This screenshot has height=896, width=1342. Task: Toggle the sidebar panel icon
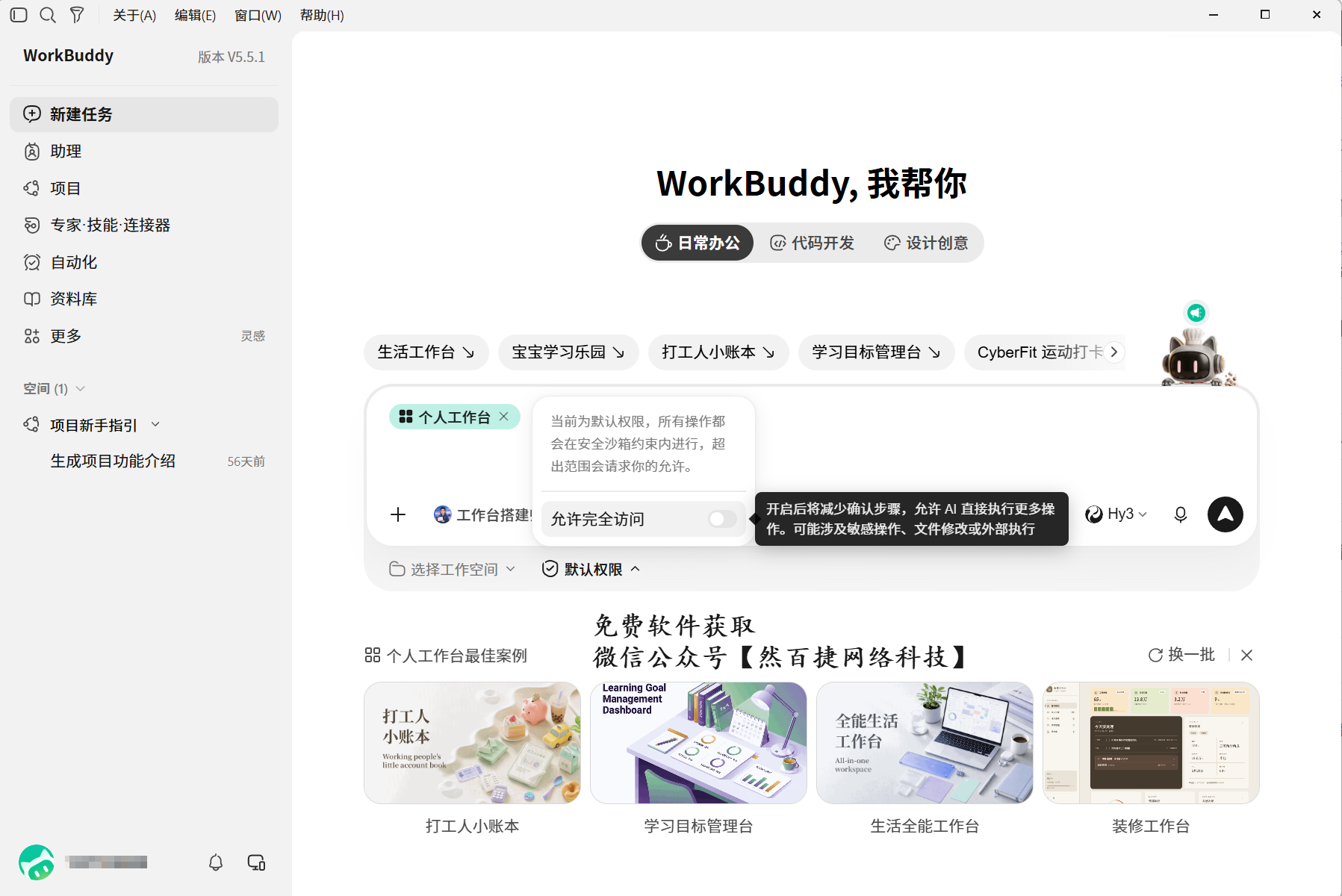point(19,15)
